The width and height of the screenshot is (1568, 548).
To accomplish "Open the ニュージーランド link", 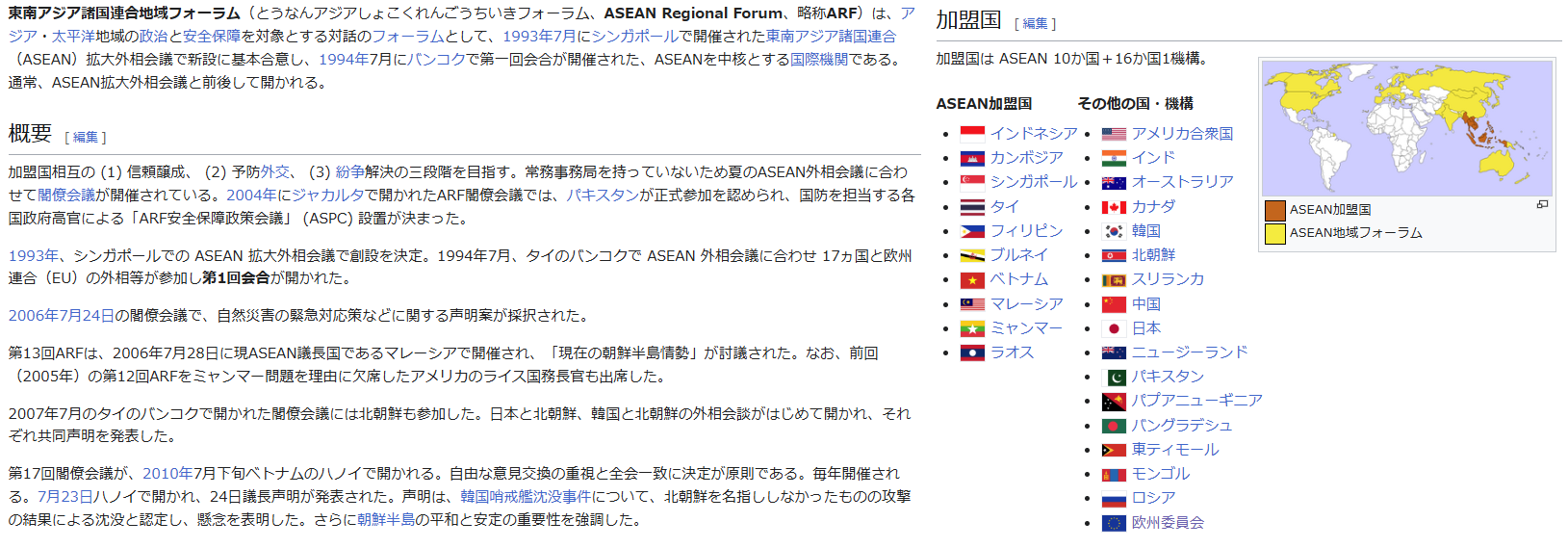I will pyautogui.click(x=1190, y=352).
